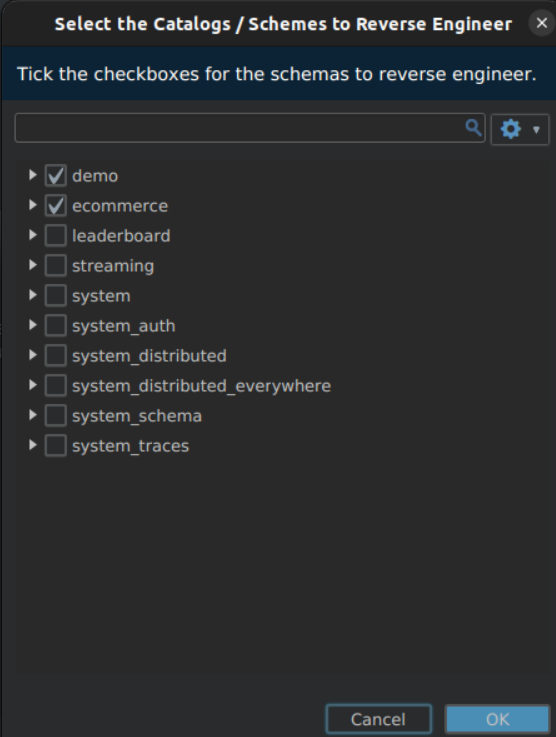
Task: Expand the ecommerce tree node
Action: [x=32, y=205]
